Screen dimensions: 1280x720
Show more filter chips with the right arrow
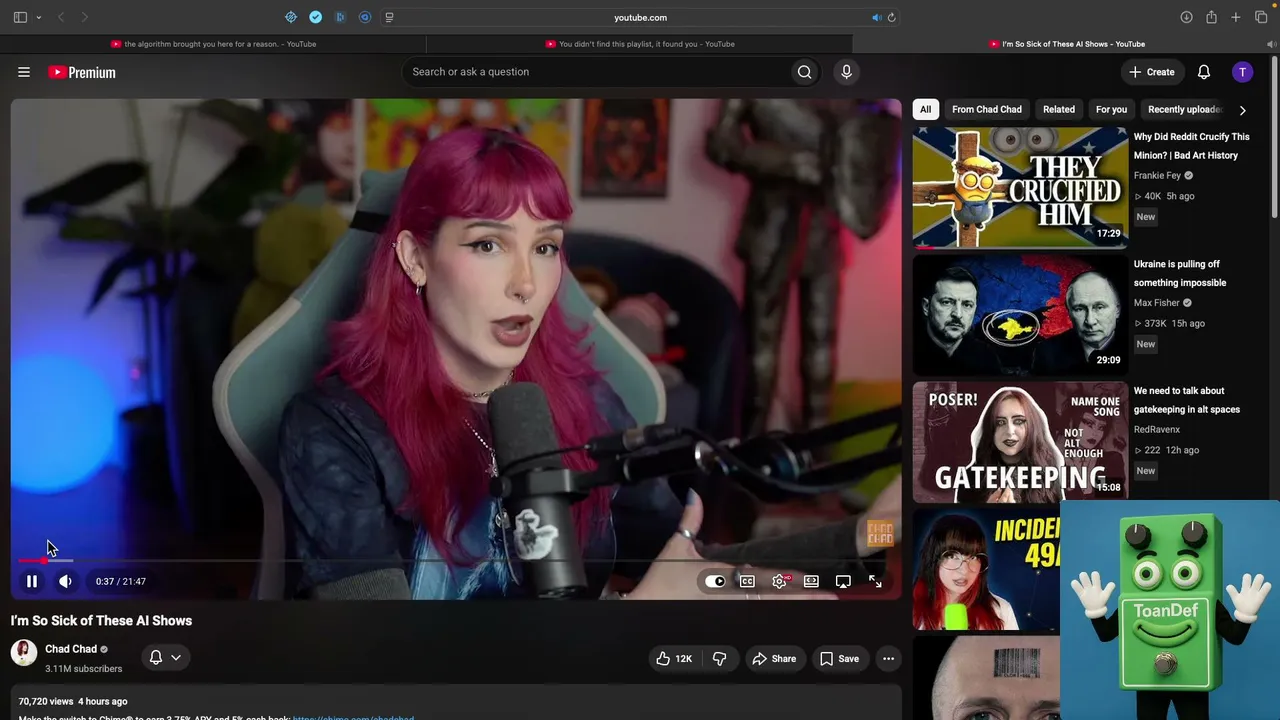[1242, 110]
